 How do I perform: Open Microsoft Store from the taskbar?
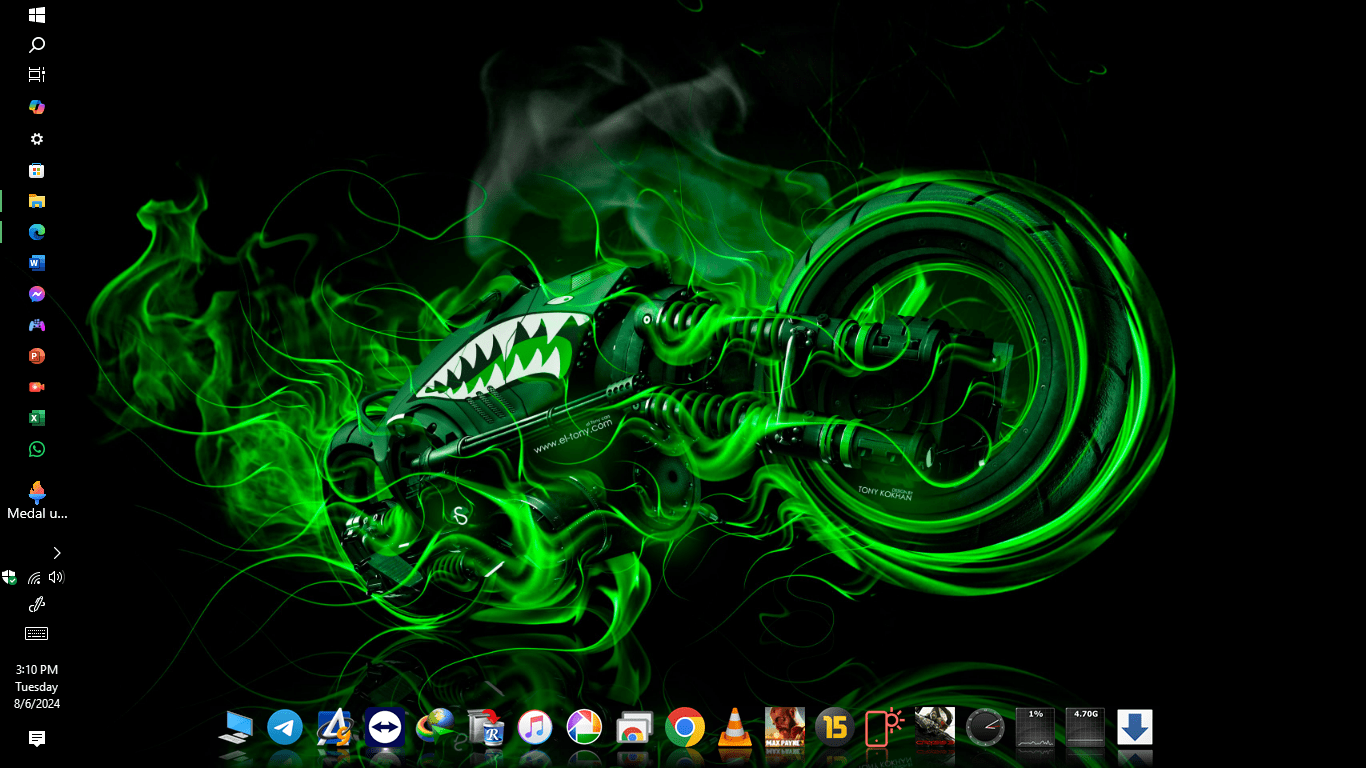pos(37,170)
